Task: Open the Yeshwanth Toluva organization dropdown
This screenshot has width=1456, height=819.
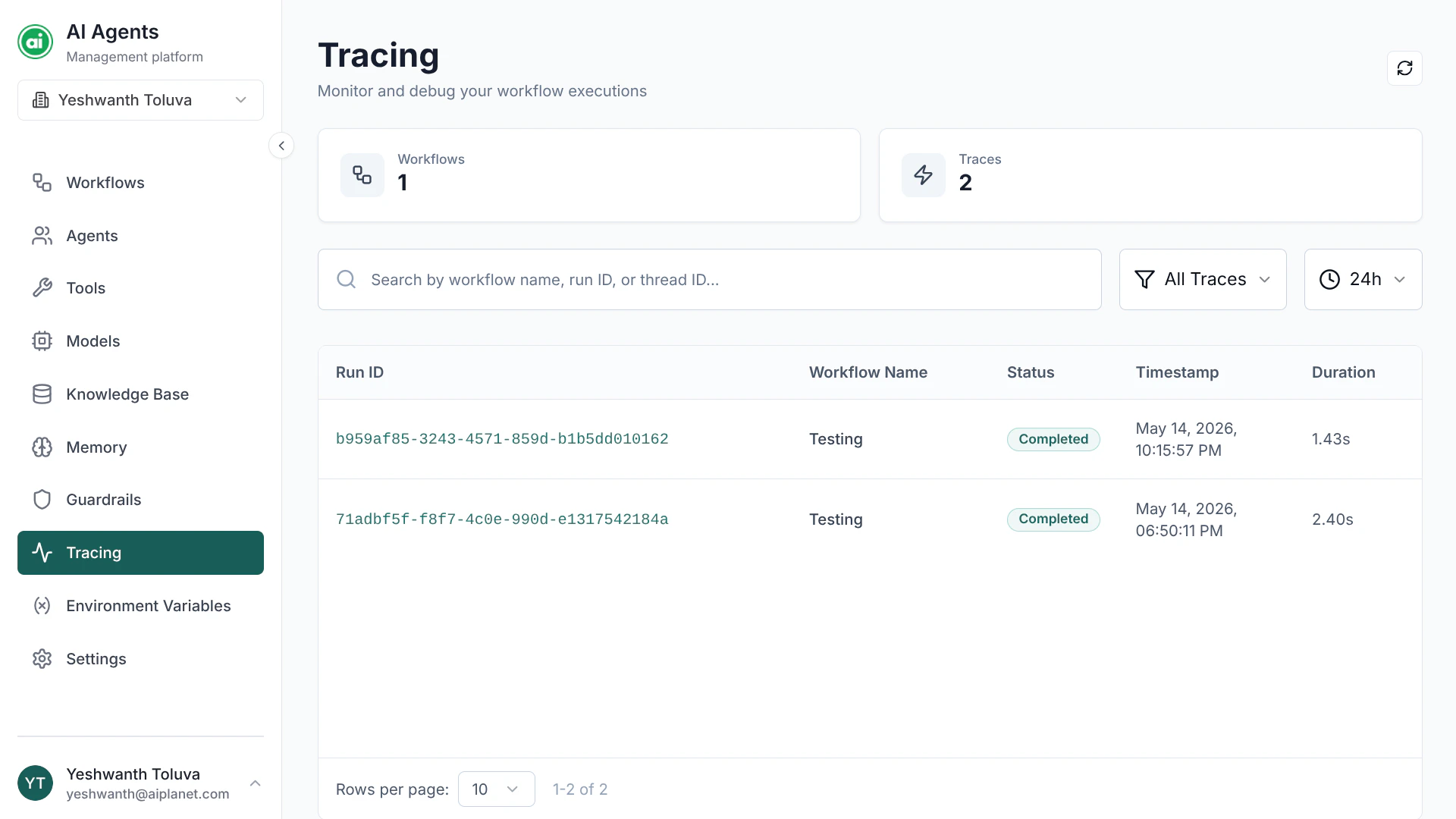Action: click(x=140, y=100)
